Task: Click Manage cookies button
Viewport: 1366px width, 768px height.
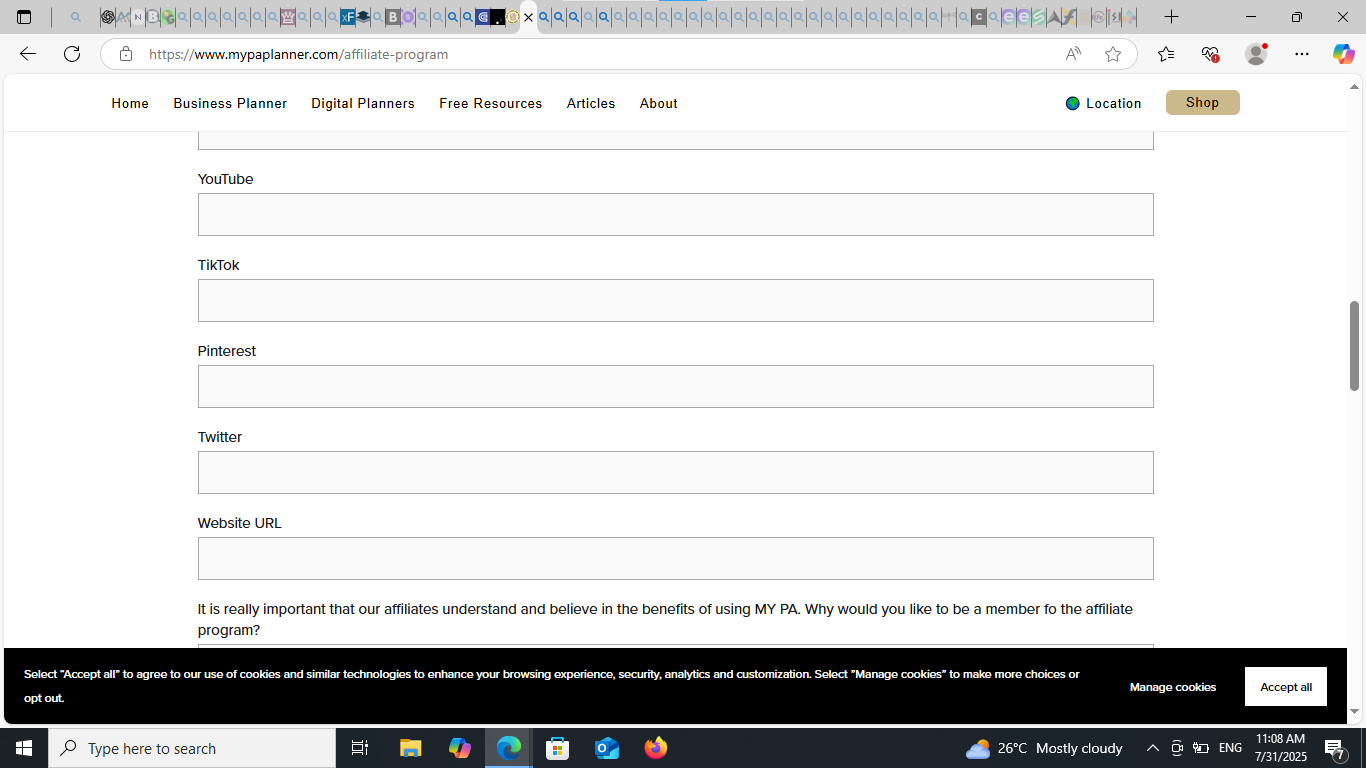Action: (1173, 687)
